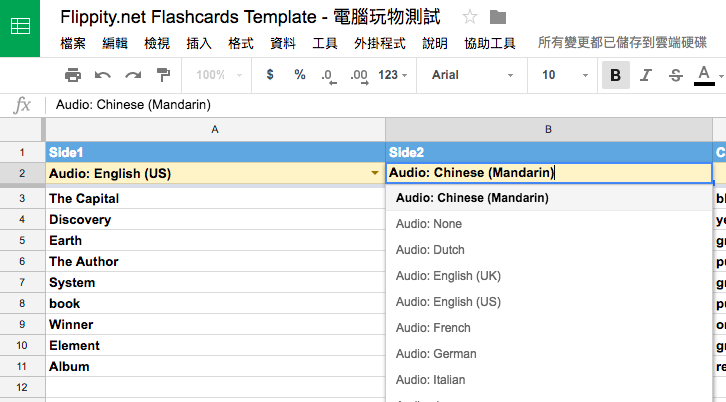Open the Side1 audio language dropdown arrow
Screen dimensions: 726x402
click(x=375, y=173)
